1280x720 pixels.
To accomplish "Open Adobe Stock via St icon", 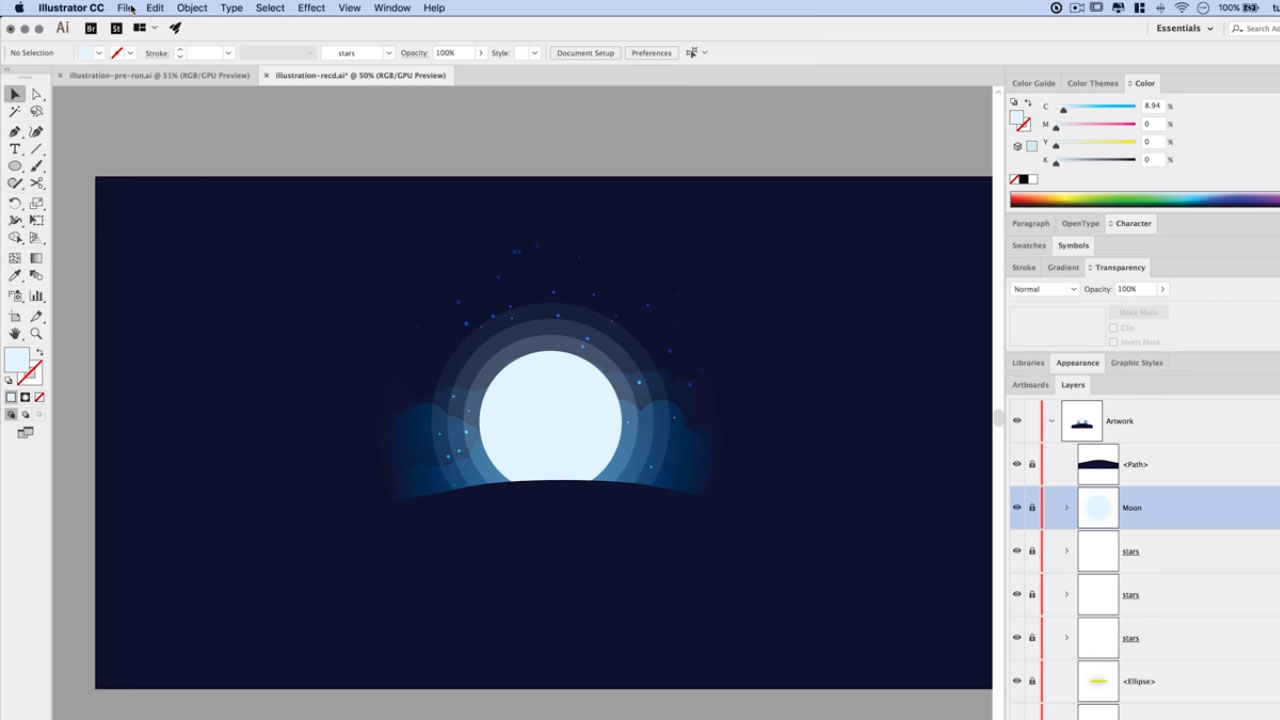I will (116, 28).
